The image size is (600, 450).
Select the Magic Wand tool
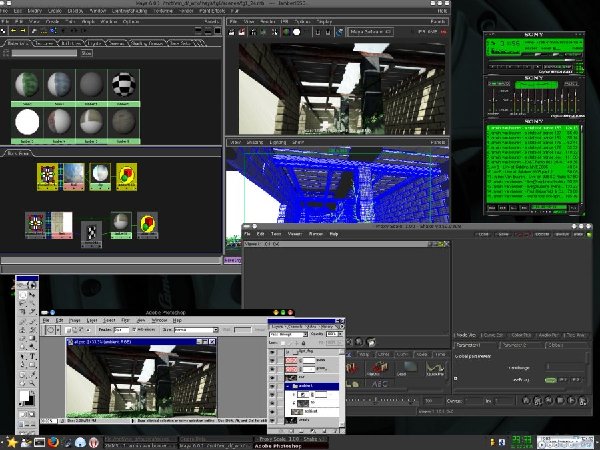[32, 303]
